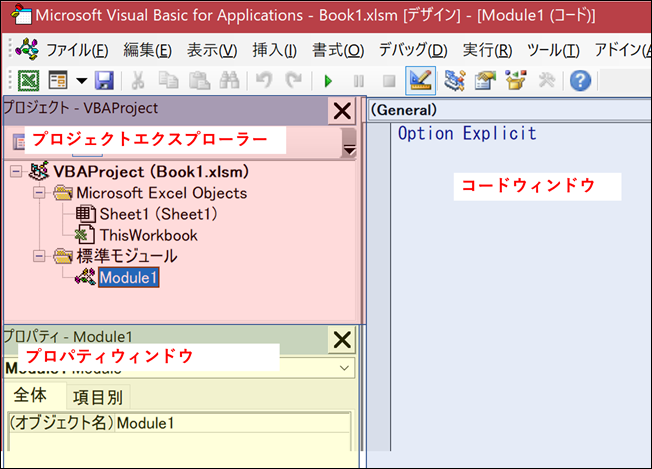This screenshot has width=652, height=469.
Task: Click the Insert UserForm toolbar icon
Action: pyautogui.click(x=58, y=80)
